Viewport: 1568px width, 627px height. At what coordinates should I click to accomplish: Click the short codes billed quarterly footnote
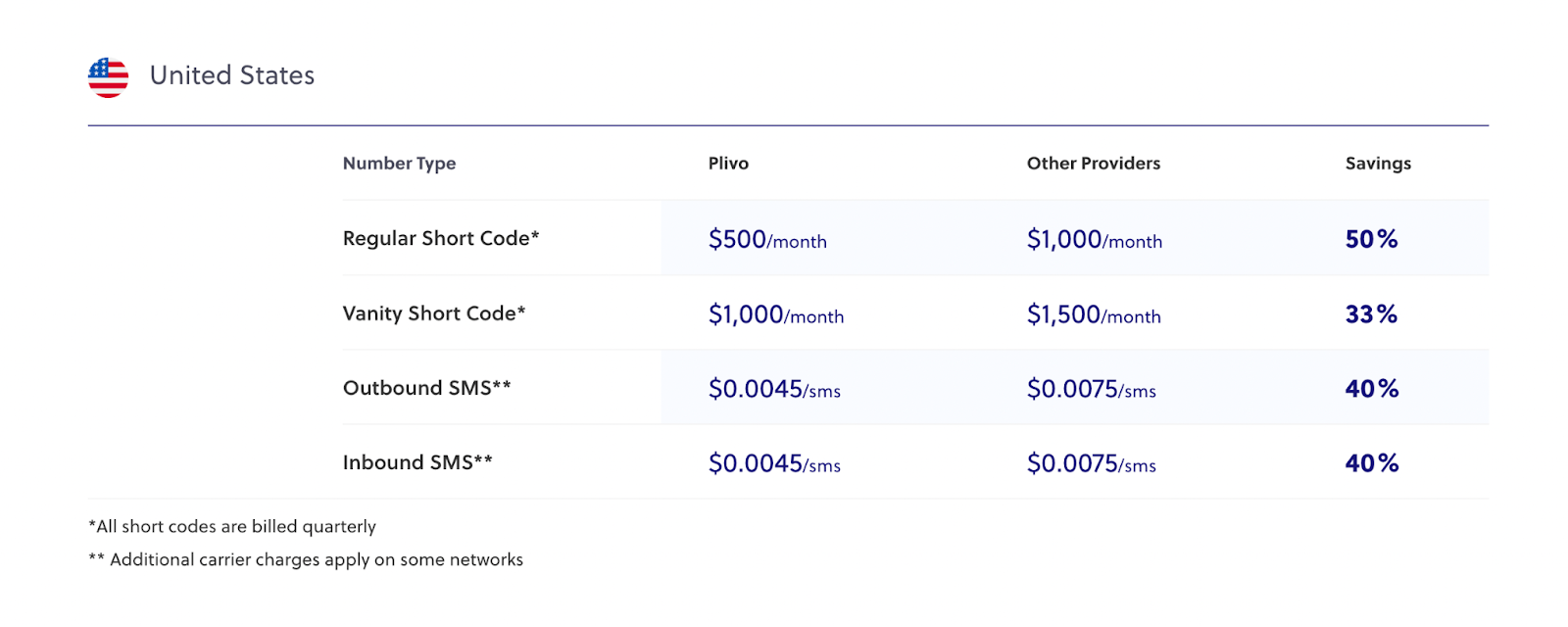coord(232,526)
